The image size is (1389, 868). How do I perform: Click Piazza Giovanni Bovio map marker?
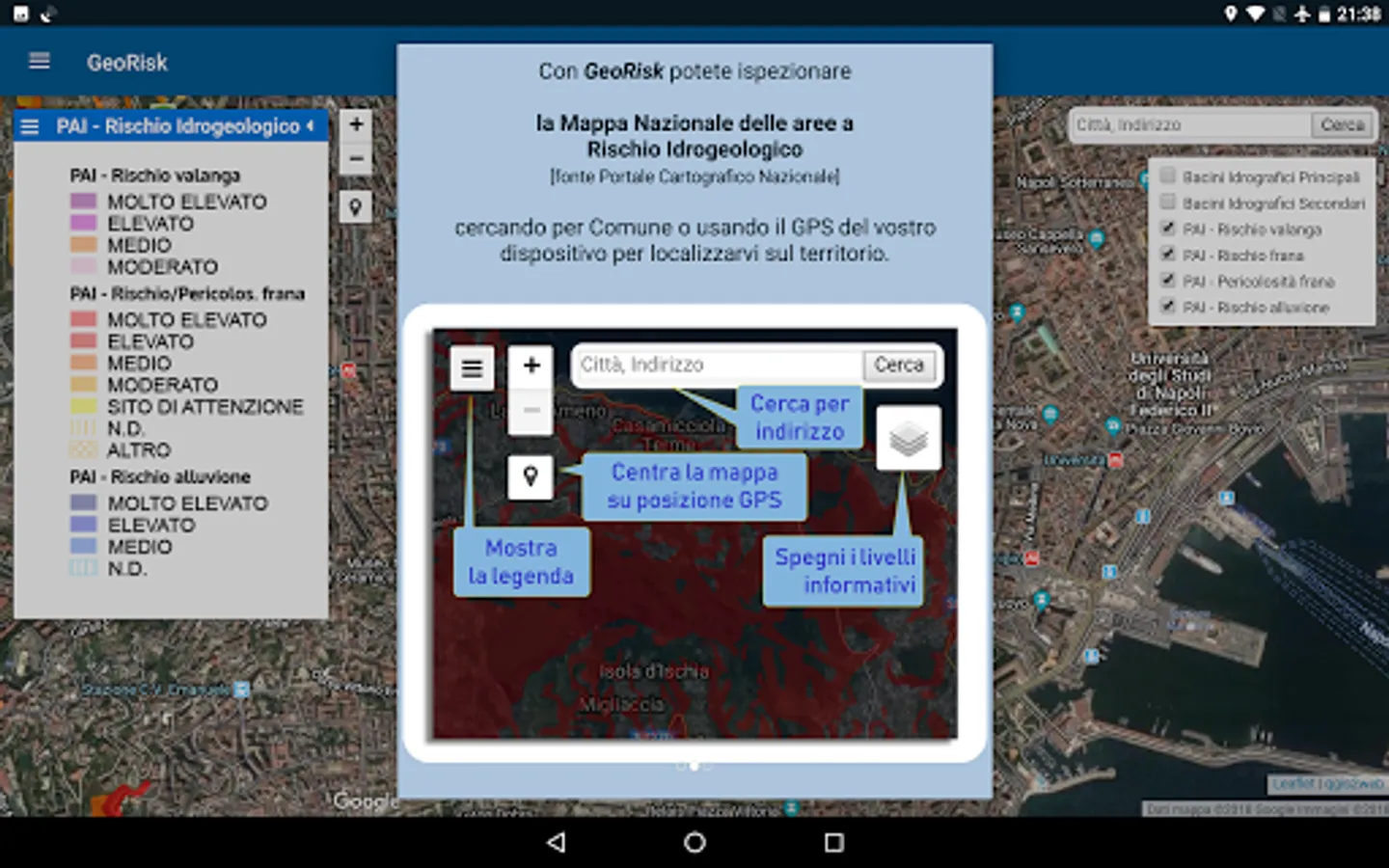(x=1113, y=424)
